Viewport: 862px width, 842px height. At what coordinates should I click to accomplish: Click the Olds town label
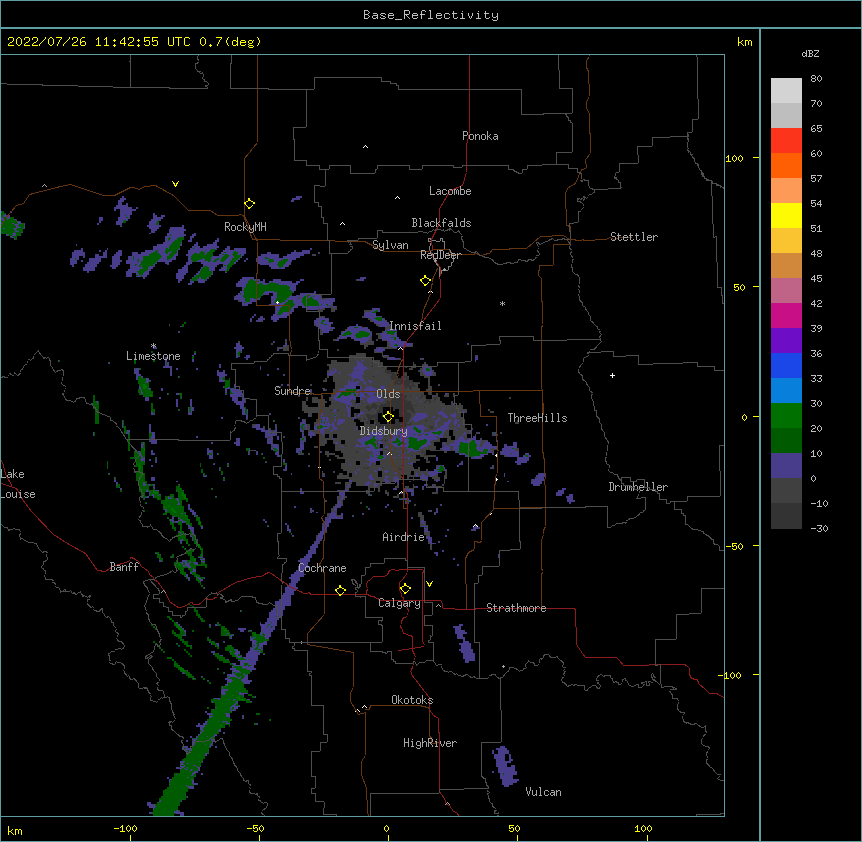(x=388, y=394)
